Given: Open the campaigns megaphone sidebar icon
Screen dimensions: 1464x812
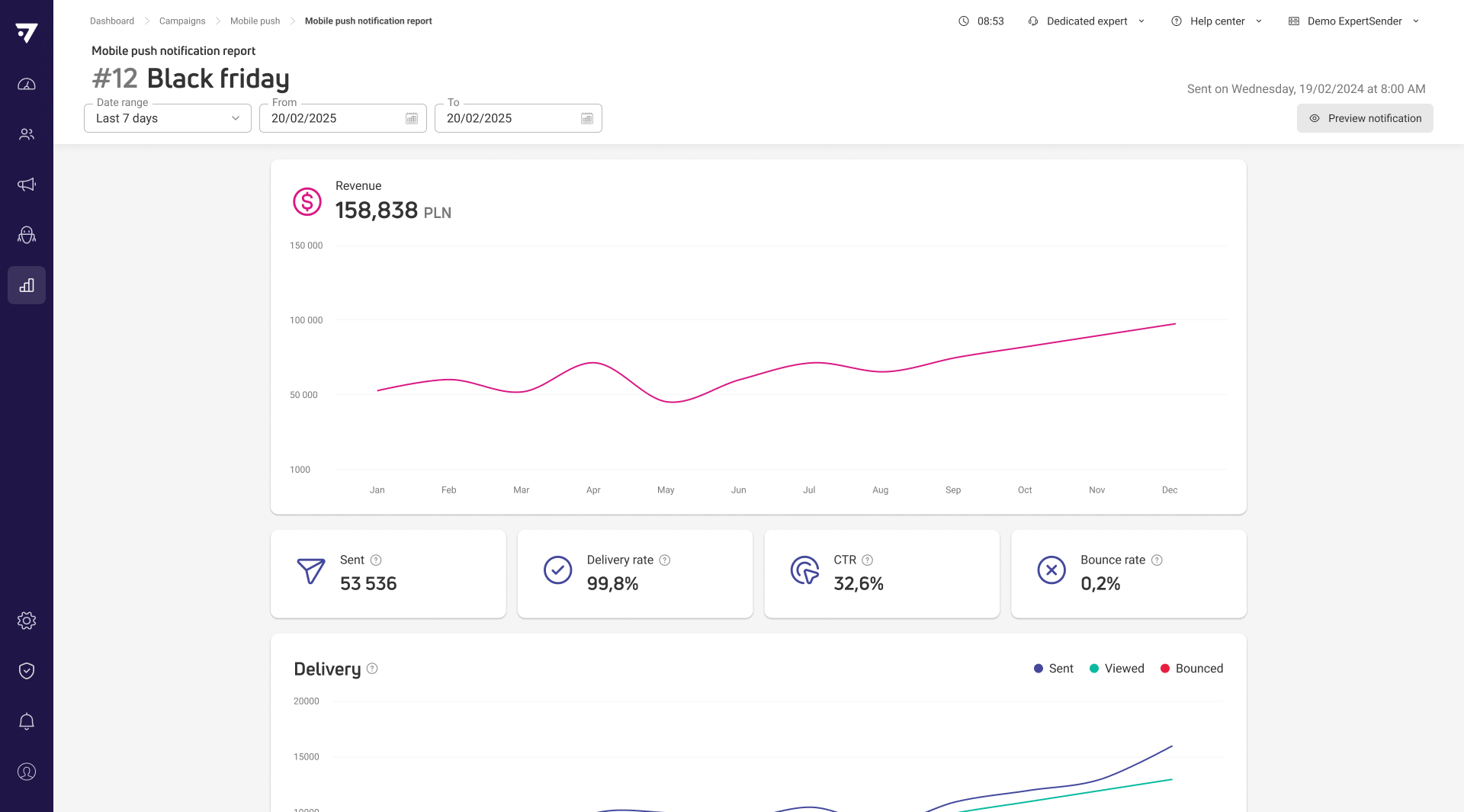Looking at the screenshot, I should click(27, 185).
